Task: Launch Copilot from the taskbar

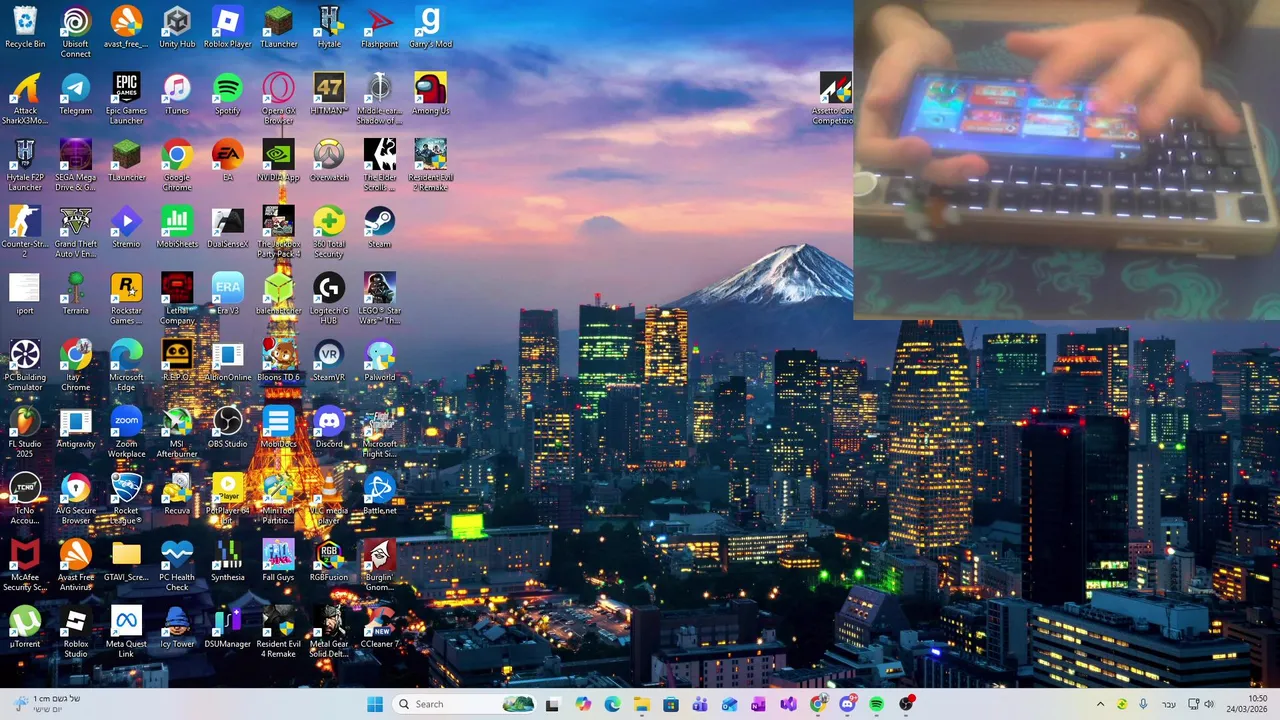Action: pyautogui.click(x=583, y=704)
